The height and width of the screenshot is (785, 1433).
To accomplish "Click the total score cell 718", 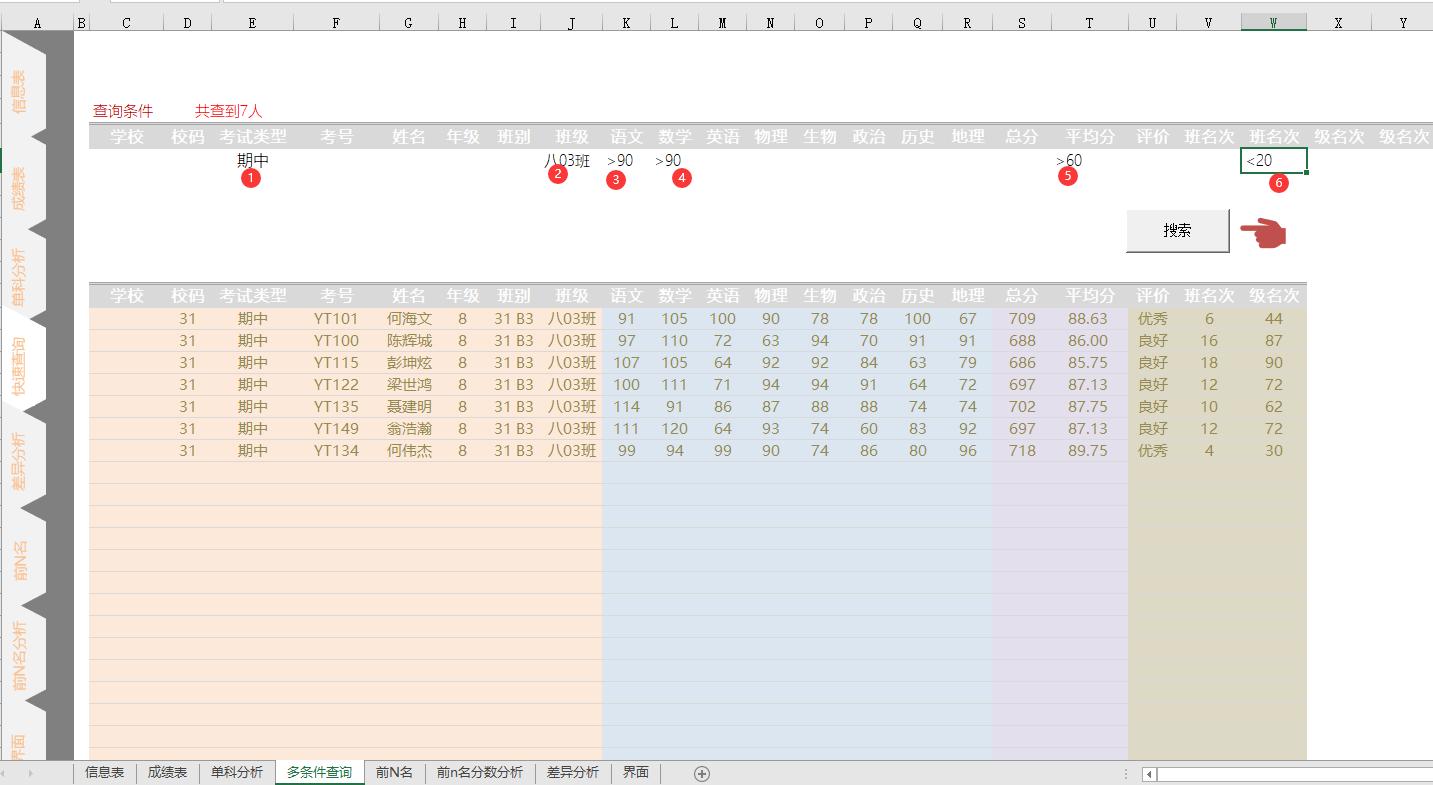I will pos(1022,451).
